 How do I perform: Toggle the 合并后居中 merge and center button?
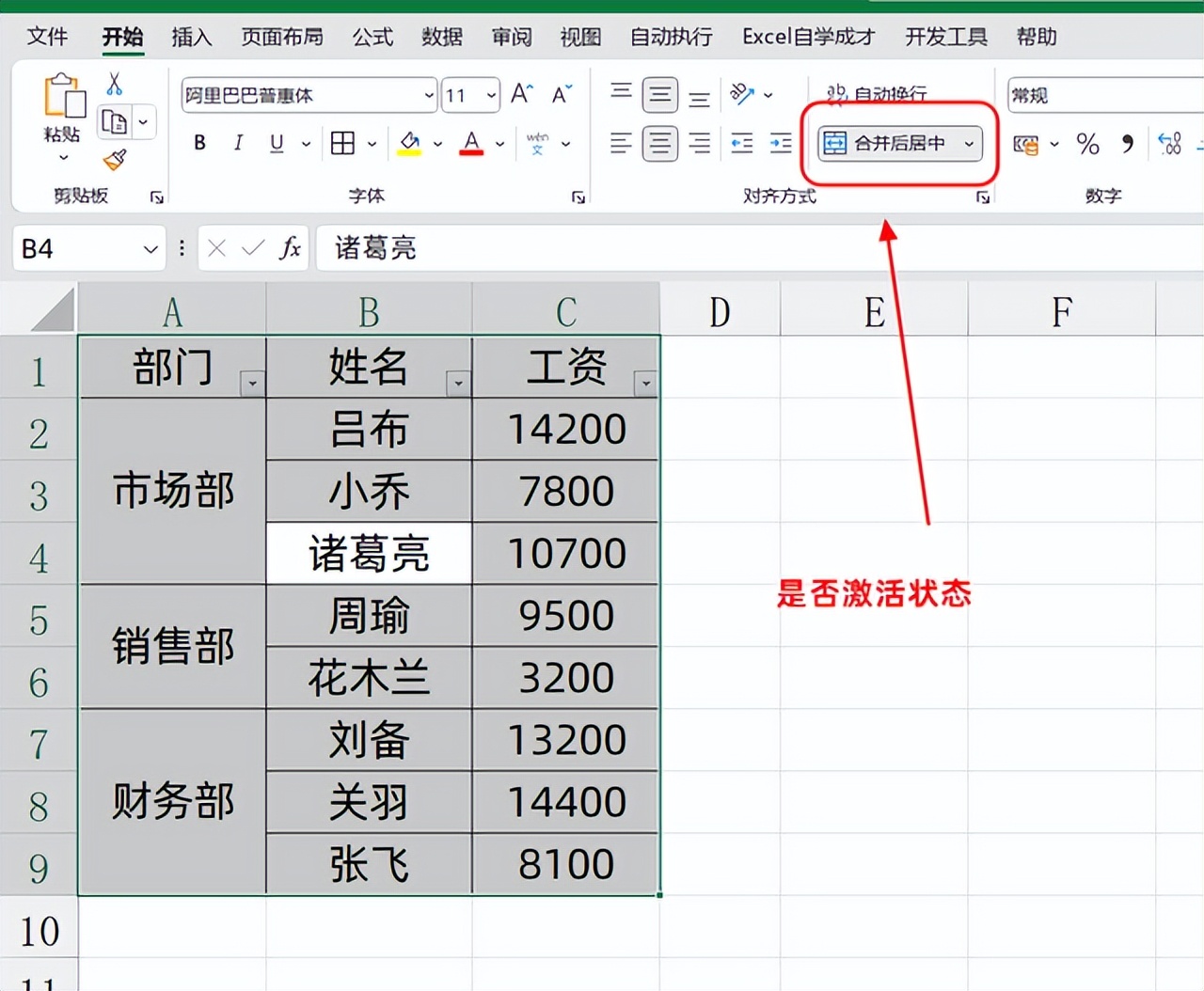click(x=884, y=144)
